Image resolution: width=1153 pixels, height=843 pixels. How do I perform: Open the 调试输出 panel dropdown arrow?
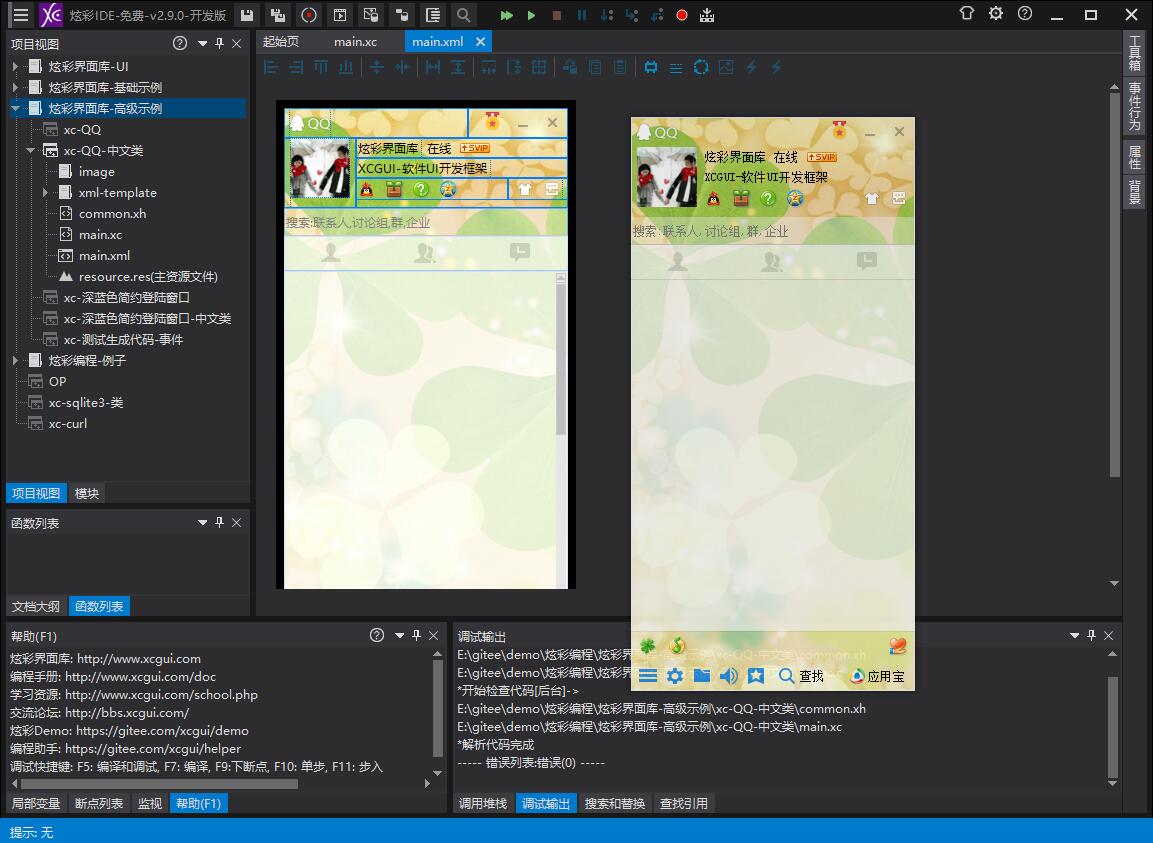tap(1074, 635)
